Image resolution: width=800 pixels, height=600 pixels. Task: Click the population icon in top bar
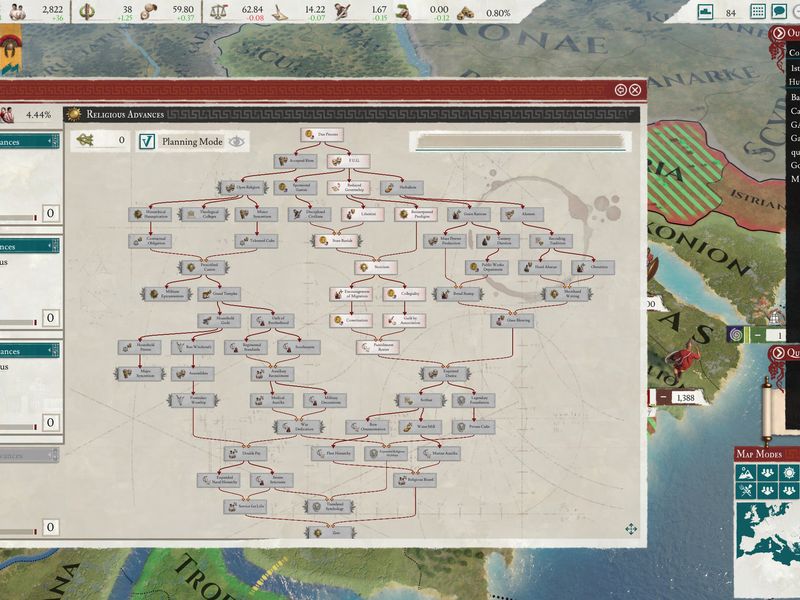17,11
